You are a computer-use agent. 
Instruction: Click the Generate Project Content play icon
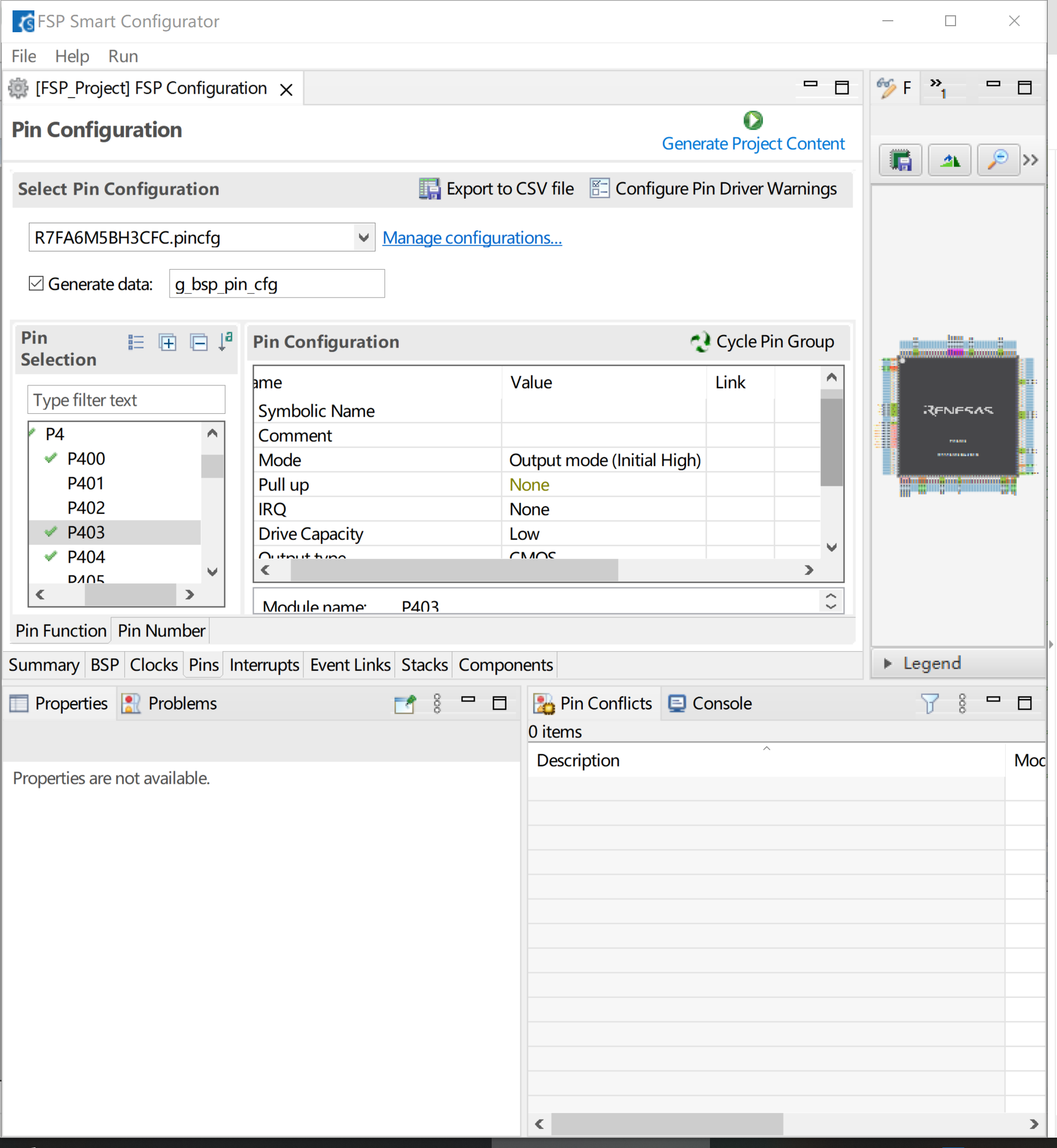753,120
